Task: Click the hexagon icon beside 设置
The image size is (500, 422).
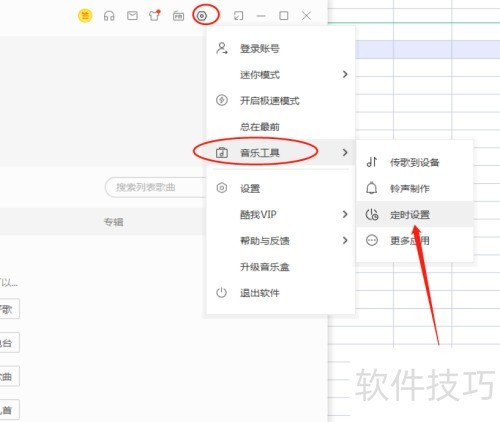Action: point(222,188)
